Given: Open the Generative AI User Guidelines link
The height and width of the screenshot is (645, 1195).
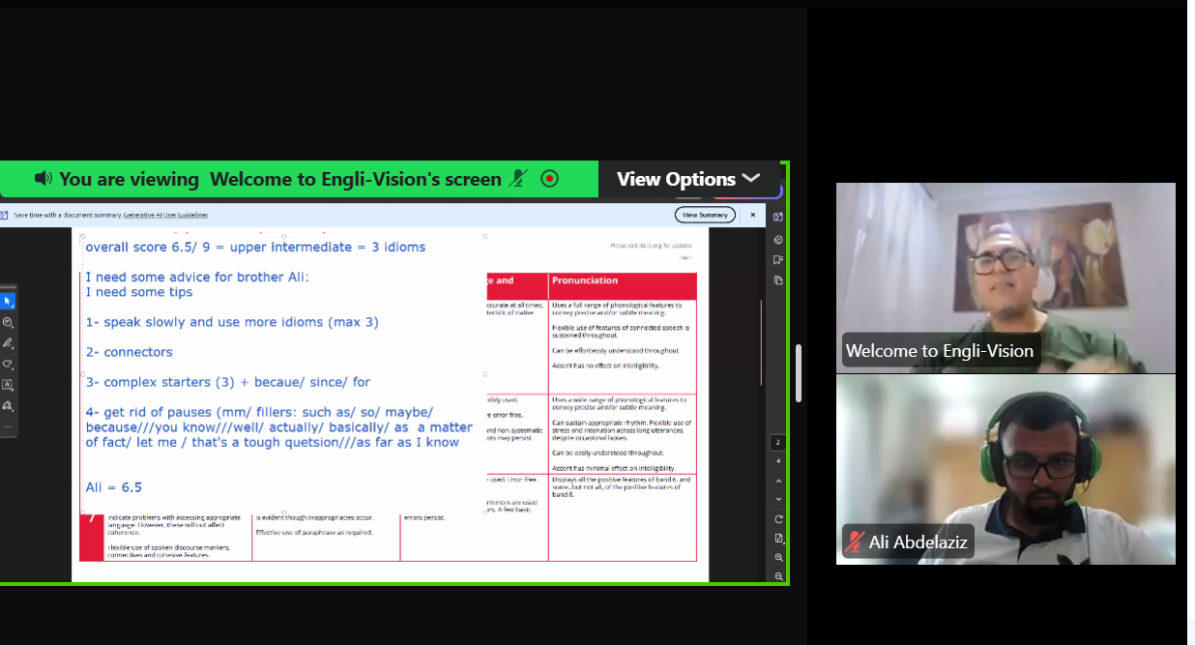Looking at the screenshot, I should (x=166, y=215).
